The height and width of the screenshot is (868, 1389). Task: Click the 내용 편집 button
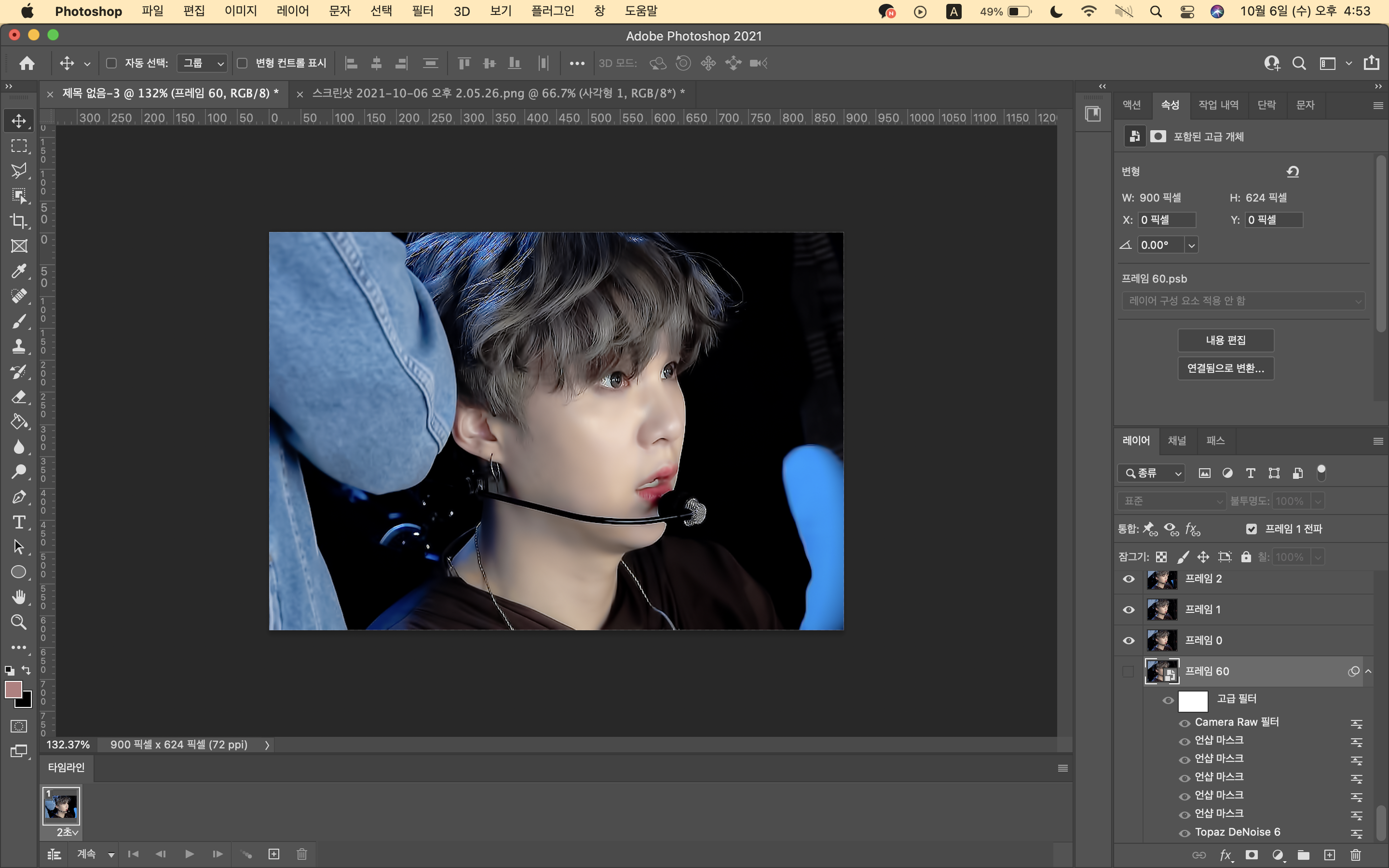[x=1226, y=340]
